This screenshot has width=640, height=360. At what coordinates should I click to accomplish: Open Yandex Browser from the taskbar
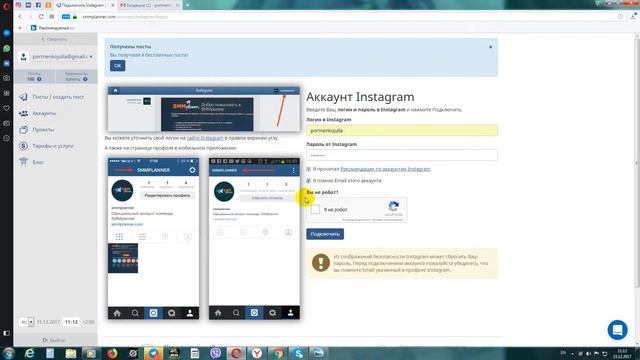tap(257, 353)
